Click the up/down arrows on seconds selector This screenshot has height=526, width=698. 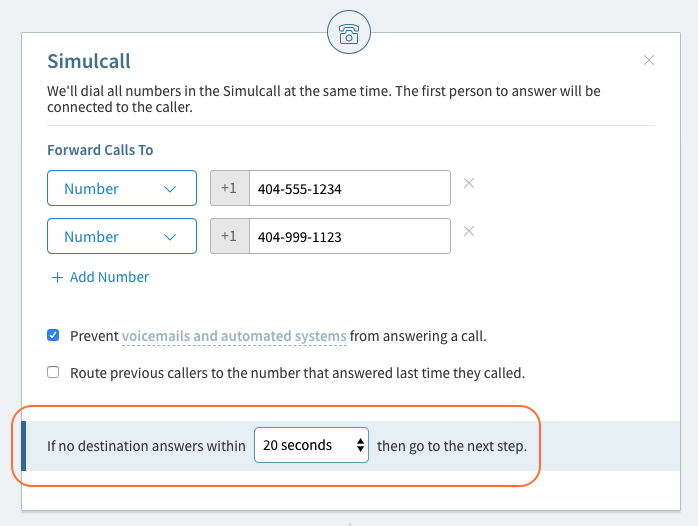point(360,445)
